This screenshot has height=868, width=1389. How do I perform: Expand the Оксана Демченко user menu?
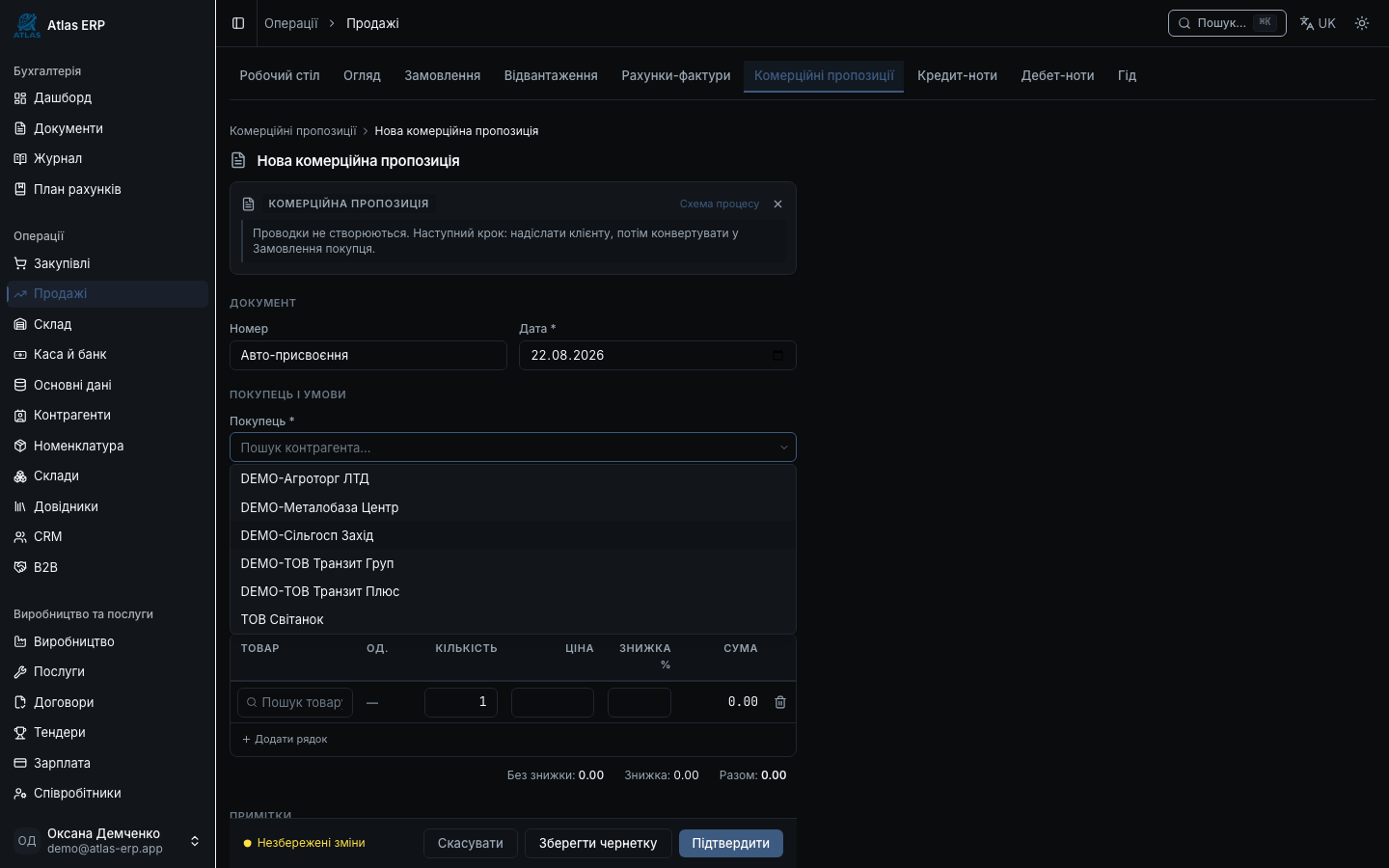point(107,841)
